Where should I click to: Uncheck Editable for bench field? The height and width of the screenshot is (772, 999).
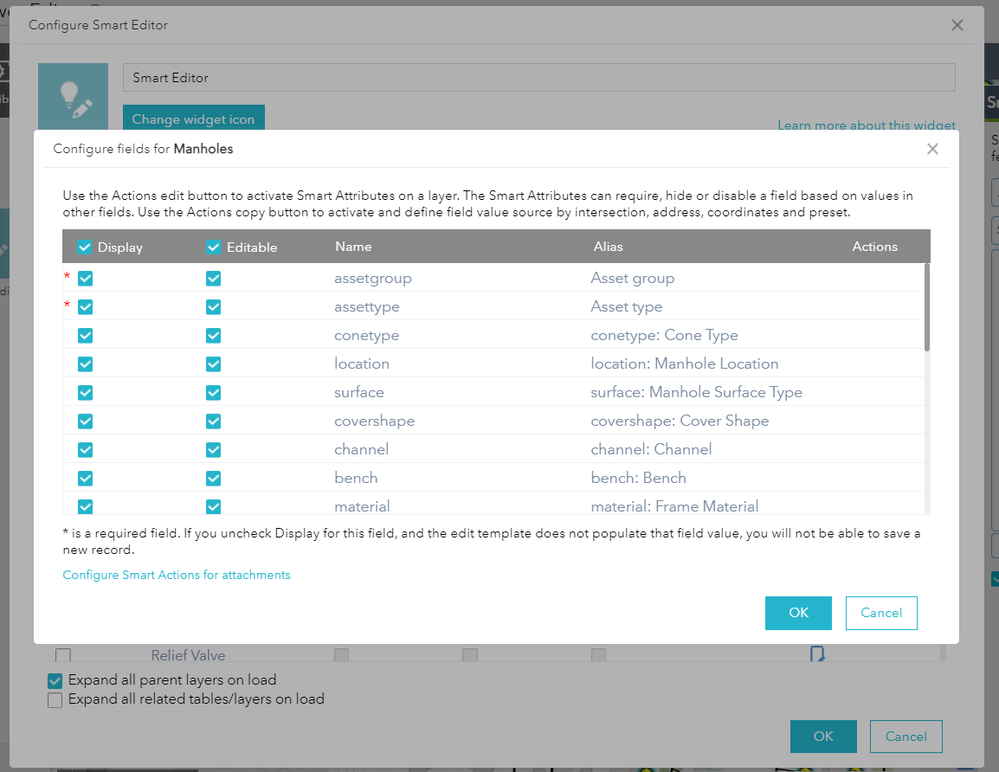click(x=213, y=478)
